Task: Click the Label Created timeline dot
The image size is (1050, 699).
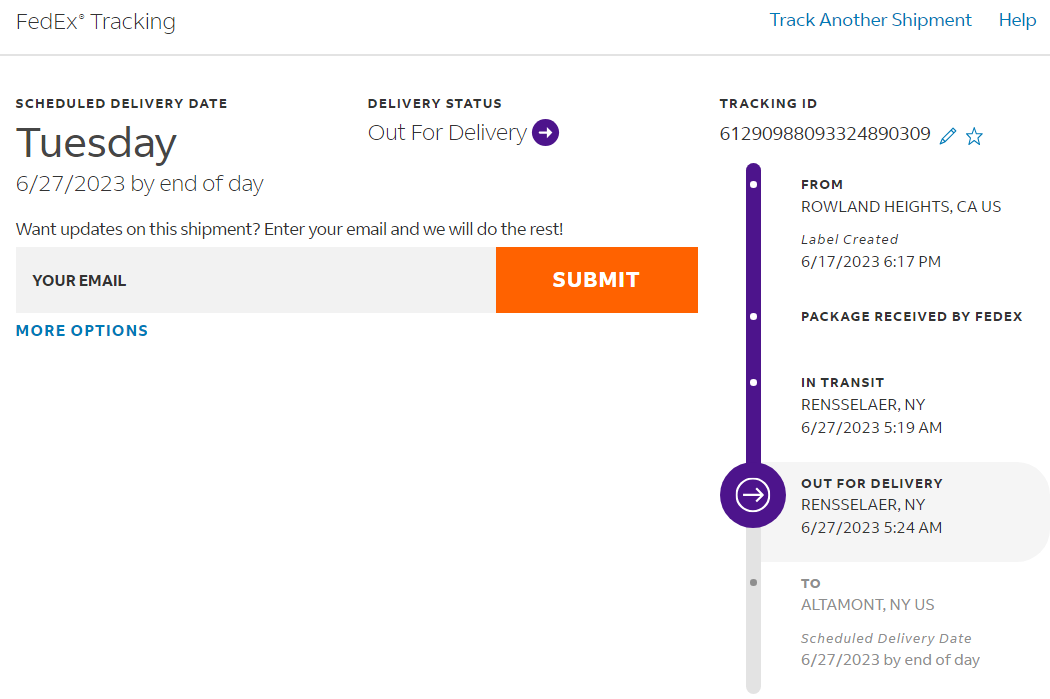Action: [753, 185]
